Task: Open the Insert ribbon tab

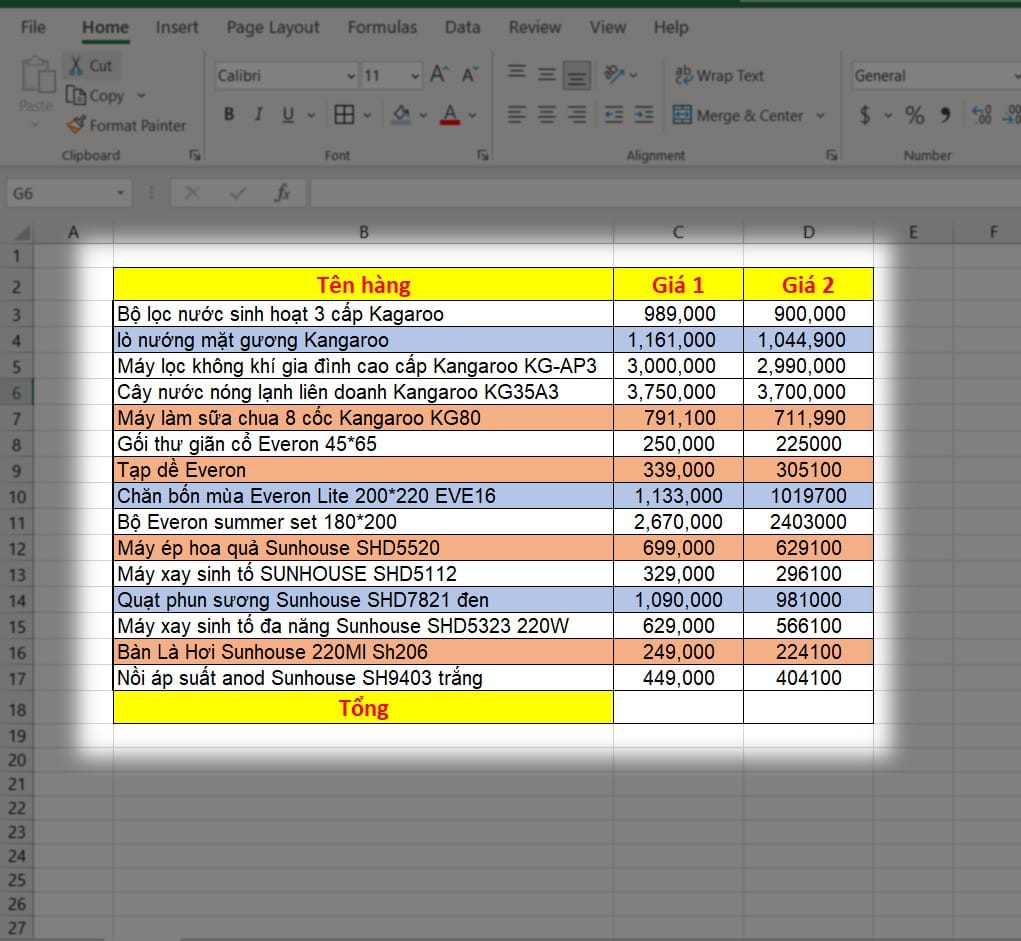Action: coord(176,27)
